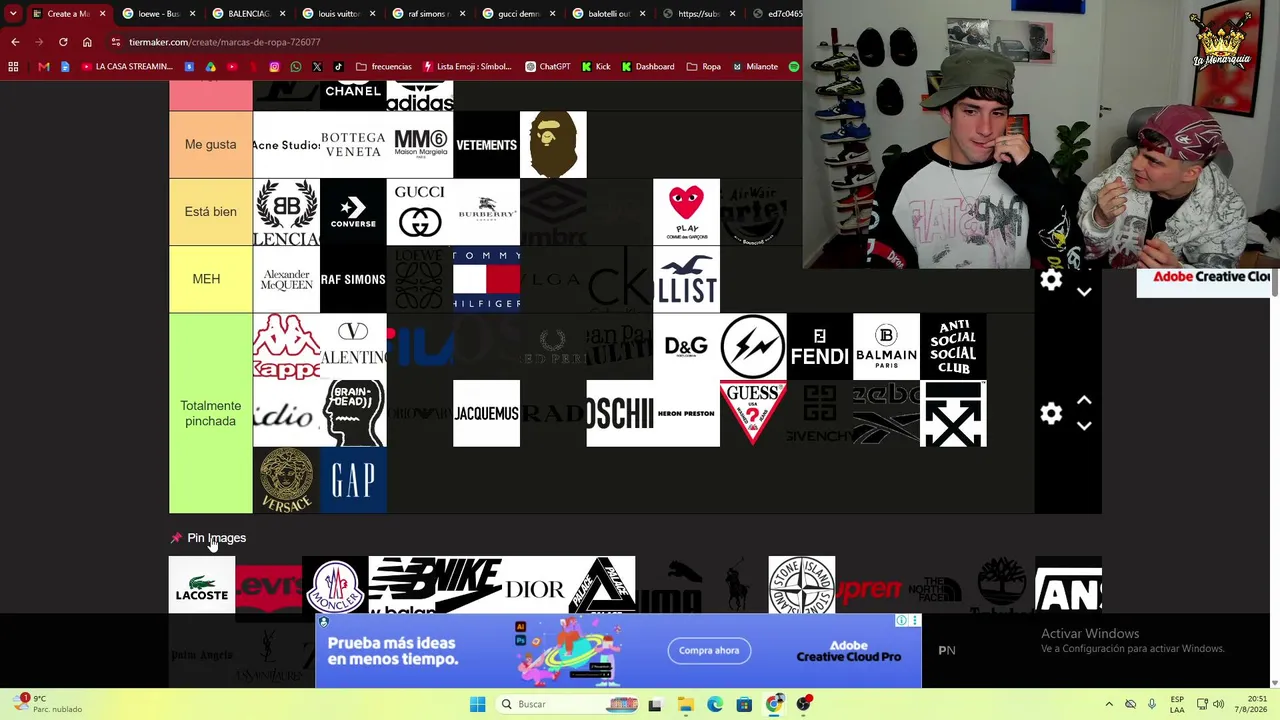
Task: Select the Play Comme des Garçons heart image
Action: click(x=686, y=212)
